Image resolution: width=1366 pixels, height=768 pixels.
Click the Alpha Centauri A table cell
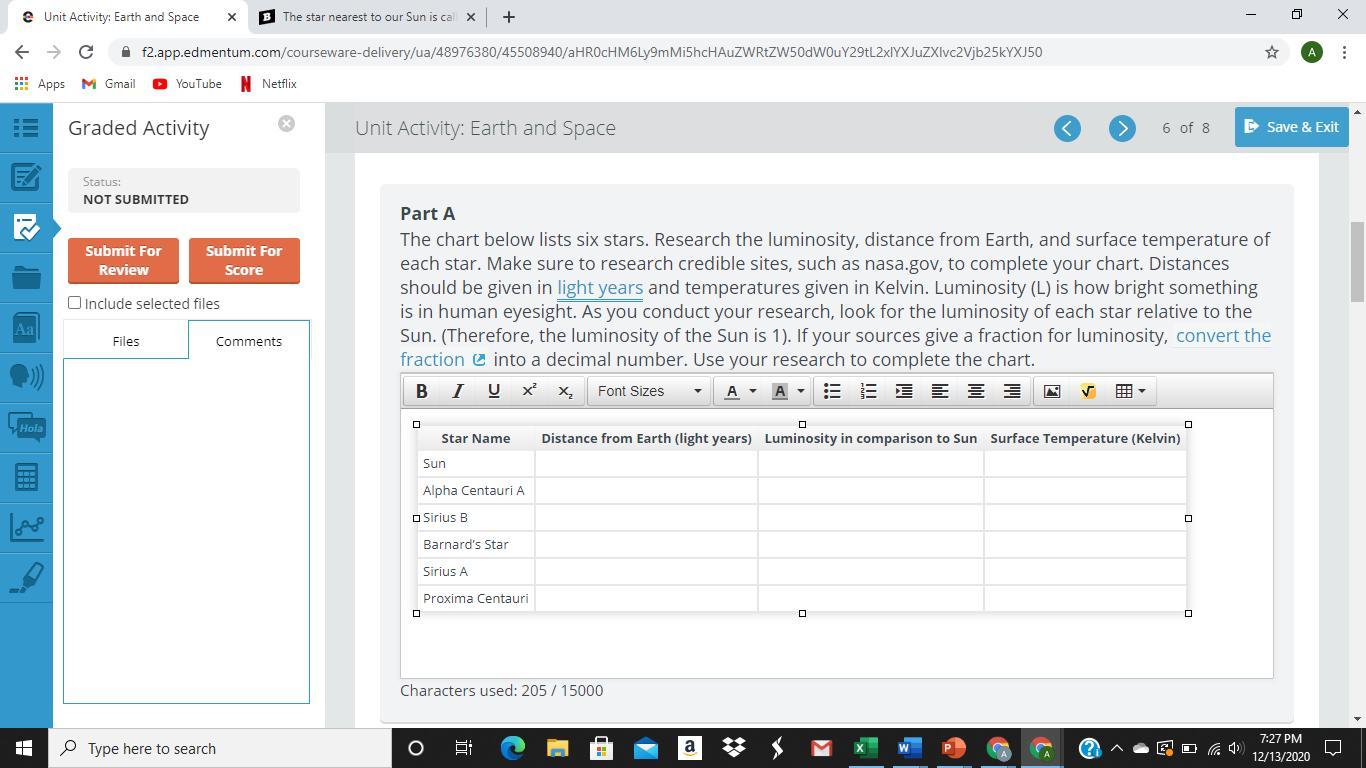tap(476, 490)
